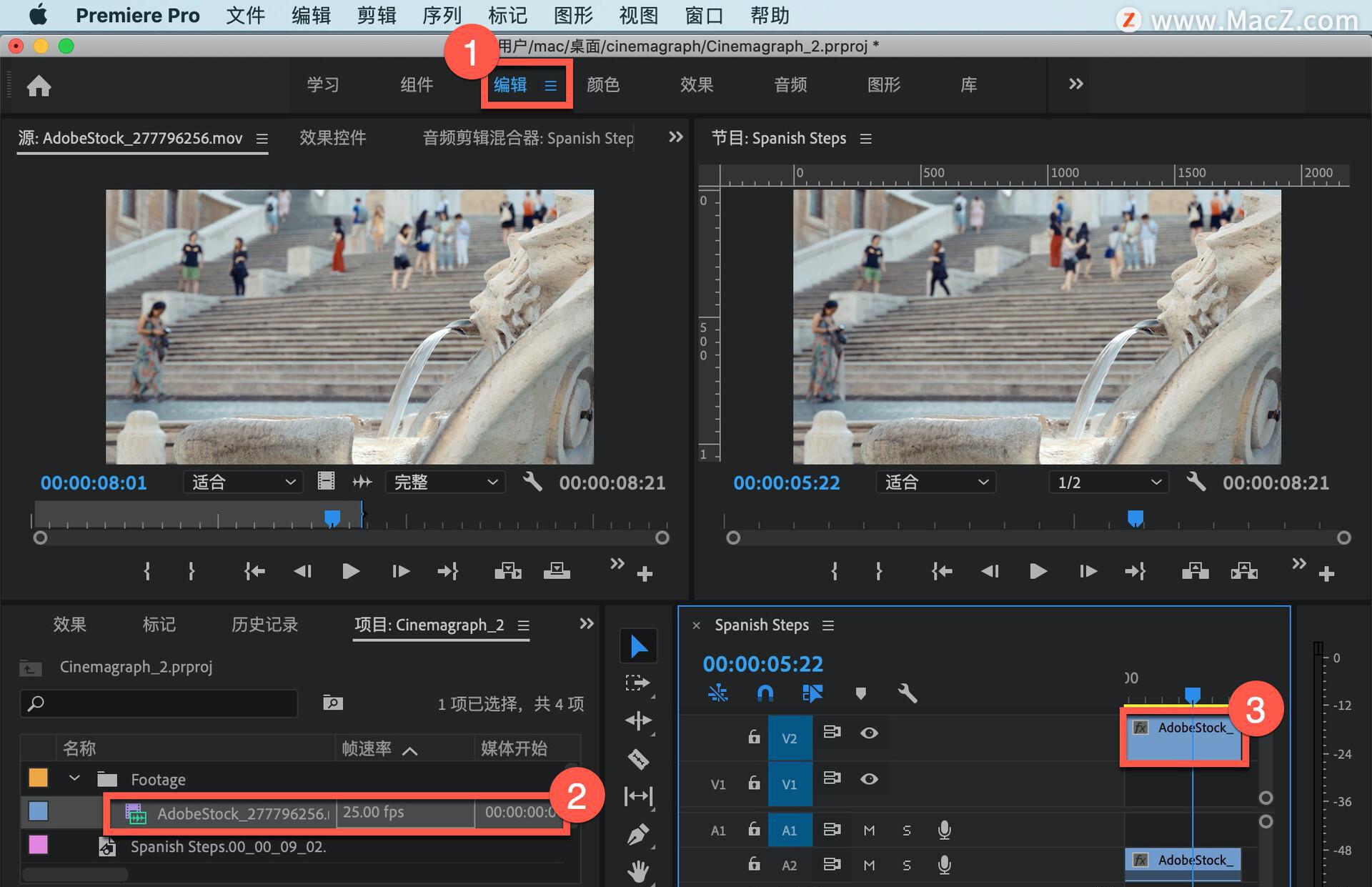Open Apple menu
Viewport: 1372px width, 887px height.
click(38, 15)
